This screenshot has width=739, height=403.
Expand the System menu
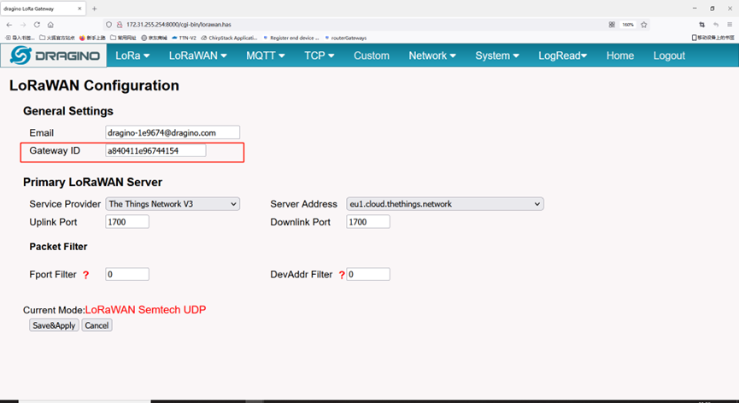click(x=497, y=56)
